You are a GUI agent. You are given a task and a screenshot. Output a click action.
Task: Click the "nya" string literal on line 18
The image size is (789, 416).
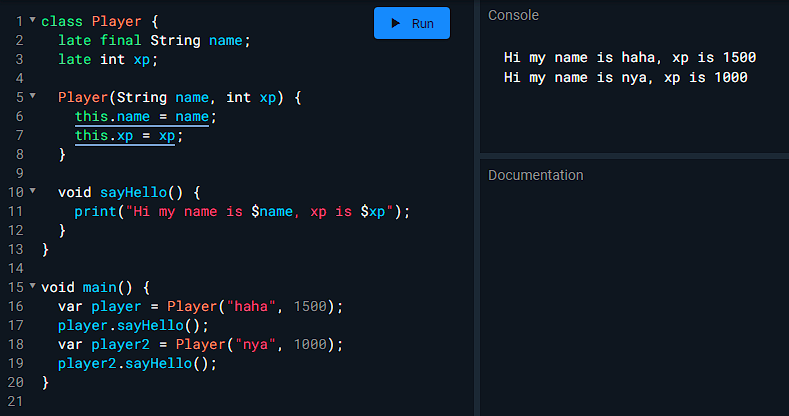coord(255,345)
